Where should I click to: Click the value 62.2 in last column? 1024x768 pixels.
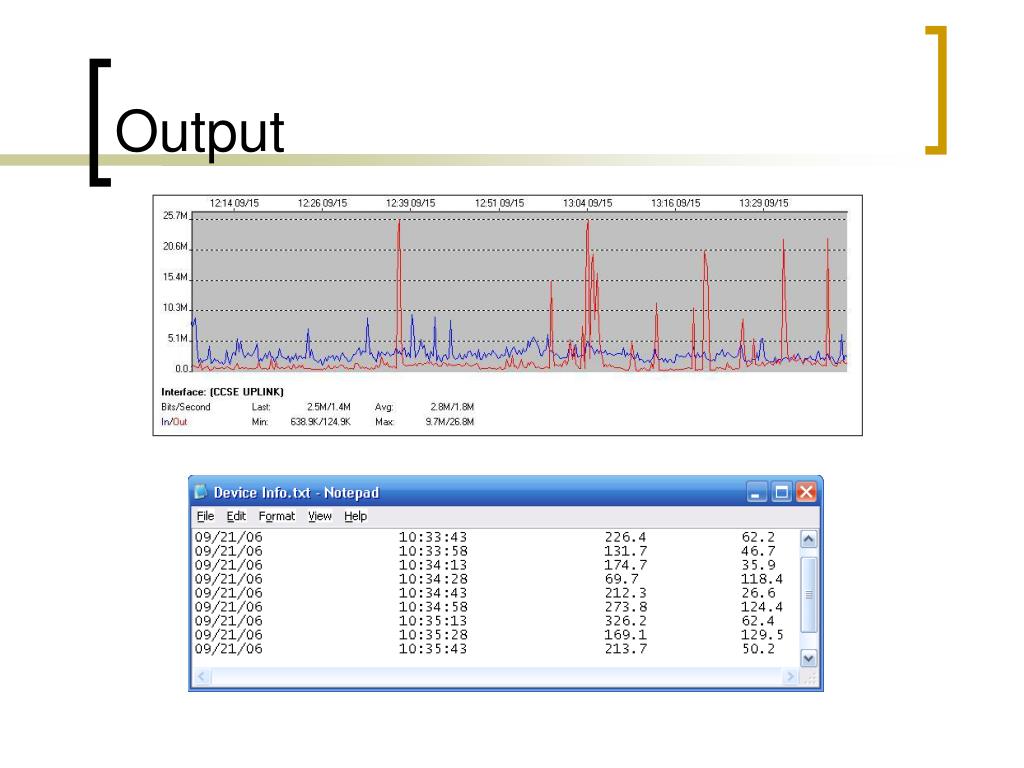click(x=758, y=537)
